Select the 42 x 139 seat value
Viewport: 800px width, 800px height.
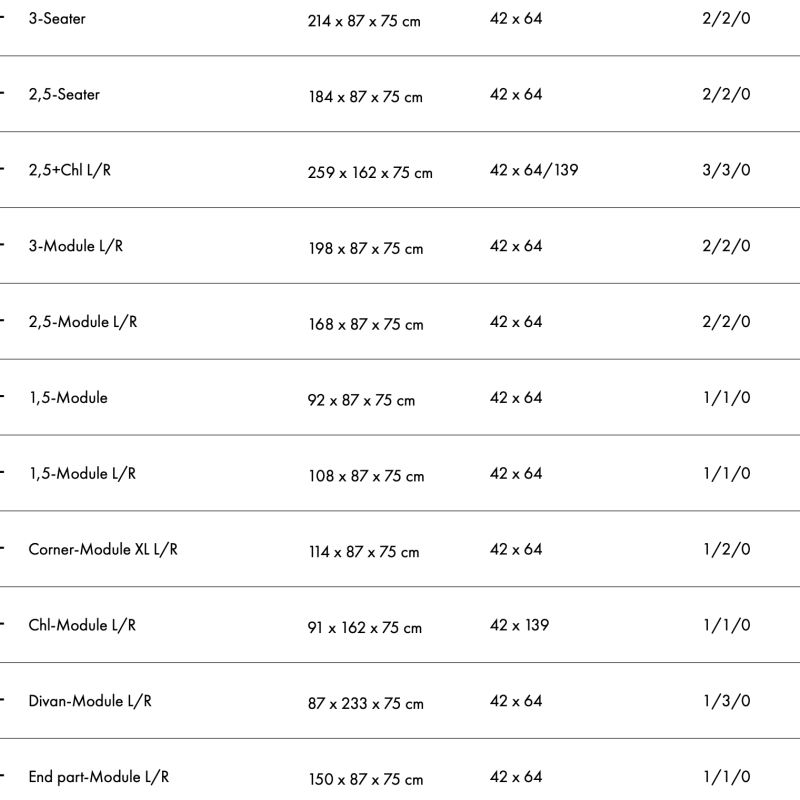pos(519,625)
